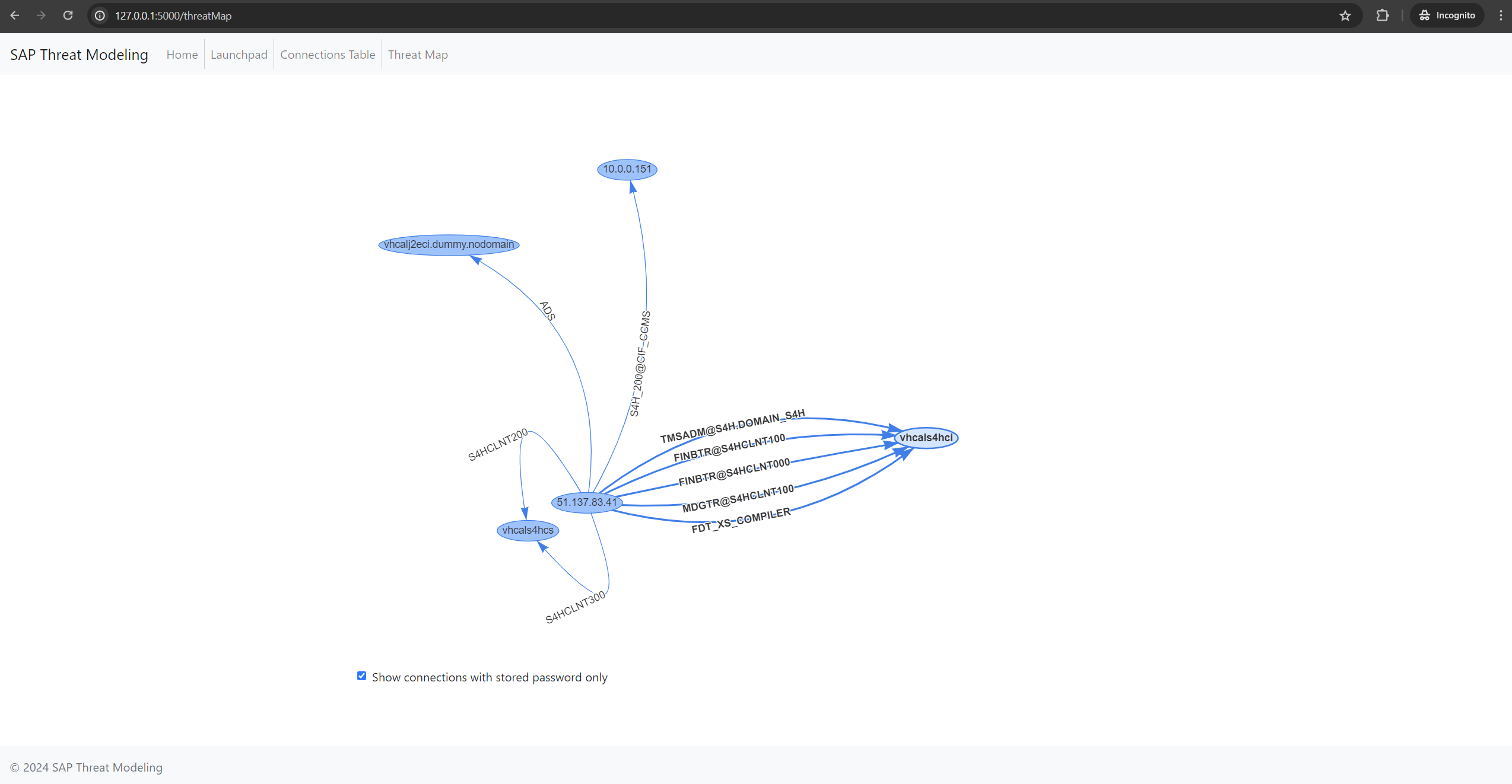Click the browser forward arrow icon
The height and width of the screenshot is (784, 1512).
tap(41, 15)
